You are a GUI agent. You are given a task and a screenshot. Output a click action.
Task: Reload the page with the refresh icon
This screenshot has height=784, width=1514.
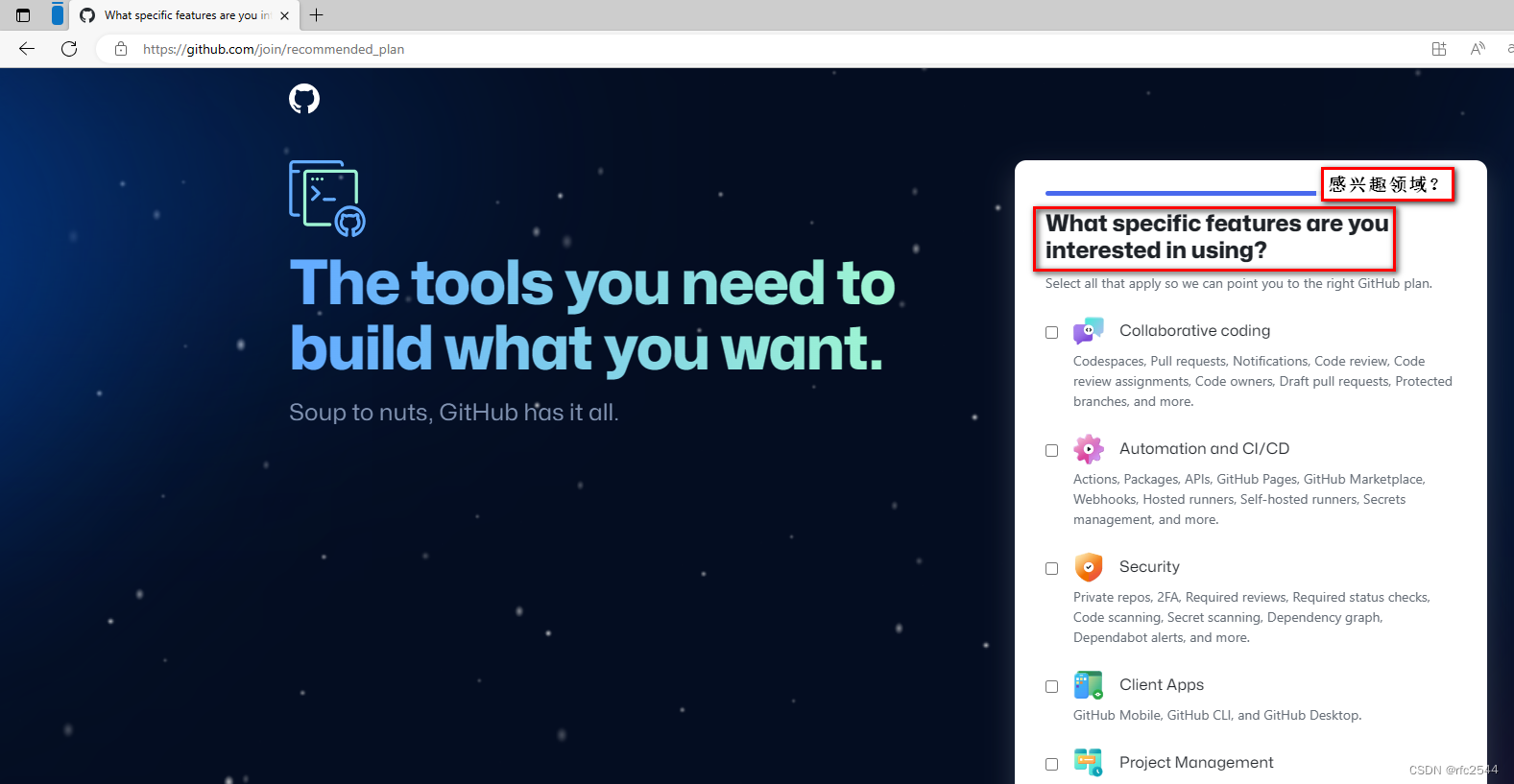(69, 49)
